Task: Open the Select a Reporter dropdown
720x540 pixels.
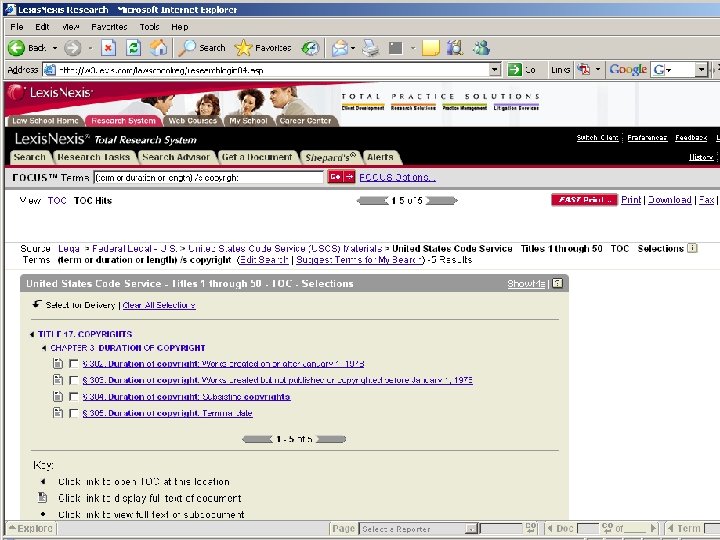Action: 471,529
